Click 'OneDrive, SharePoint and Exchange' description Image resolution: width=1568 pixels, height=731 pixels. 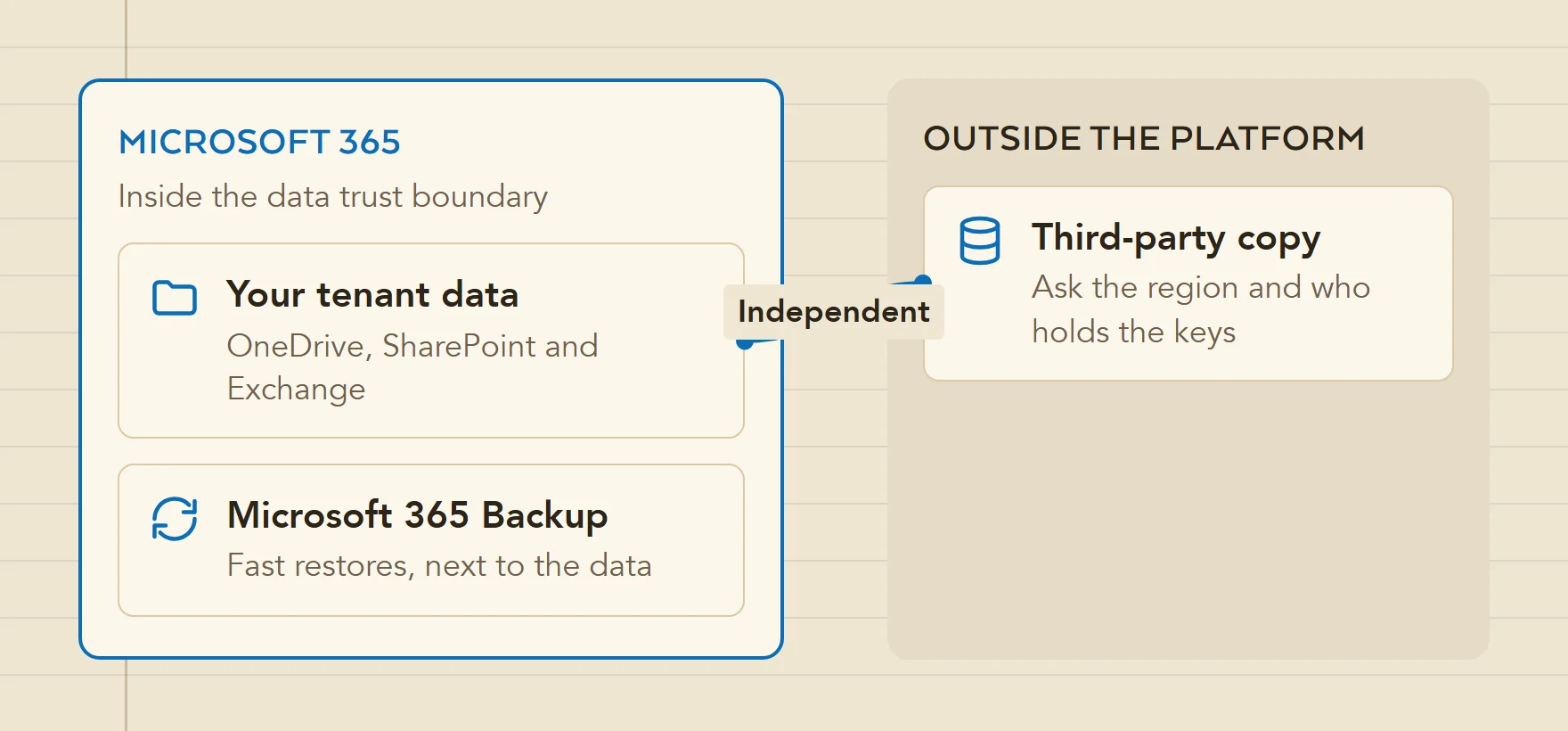(x=412, y=367)
